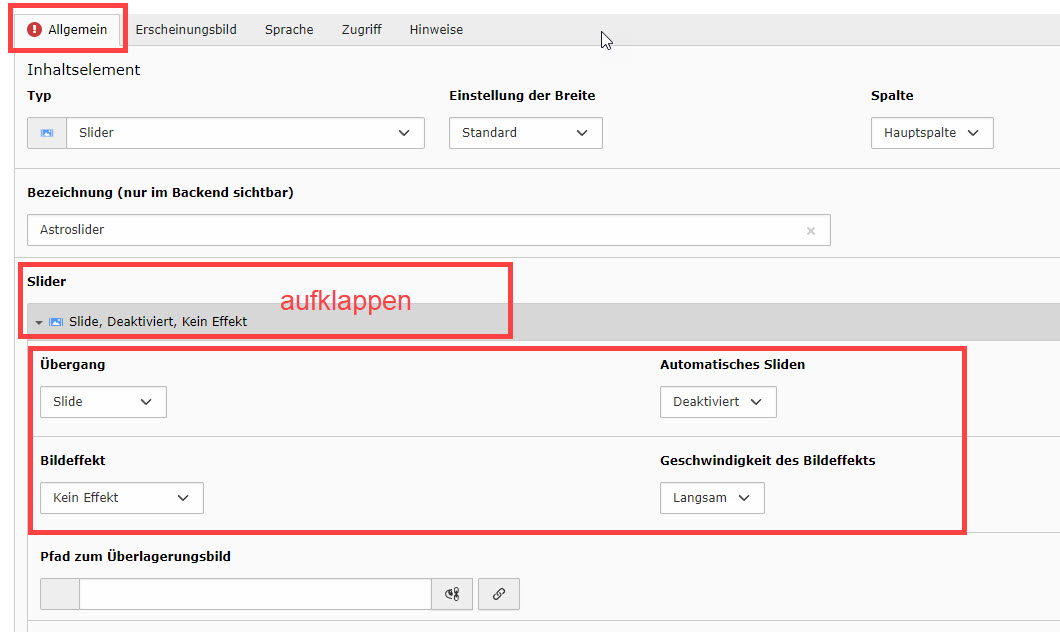Clear the Bezeichnung field with the x icon
This screenshot has height=632, width=1060.
point(810,231)
